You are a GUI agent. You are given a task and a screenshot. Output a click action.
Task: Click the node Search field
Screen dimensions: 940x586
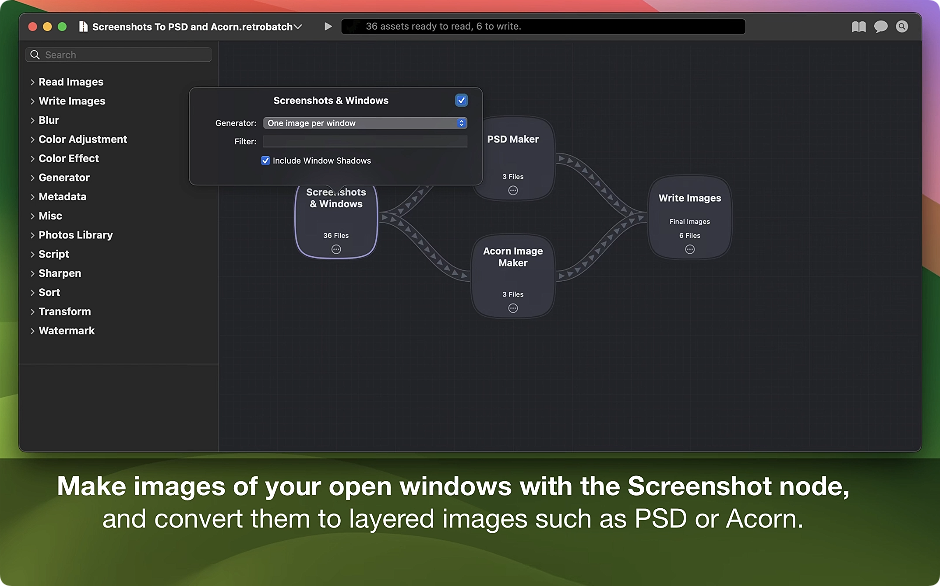(120, 55)
